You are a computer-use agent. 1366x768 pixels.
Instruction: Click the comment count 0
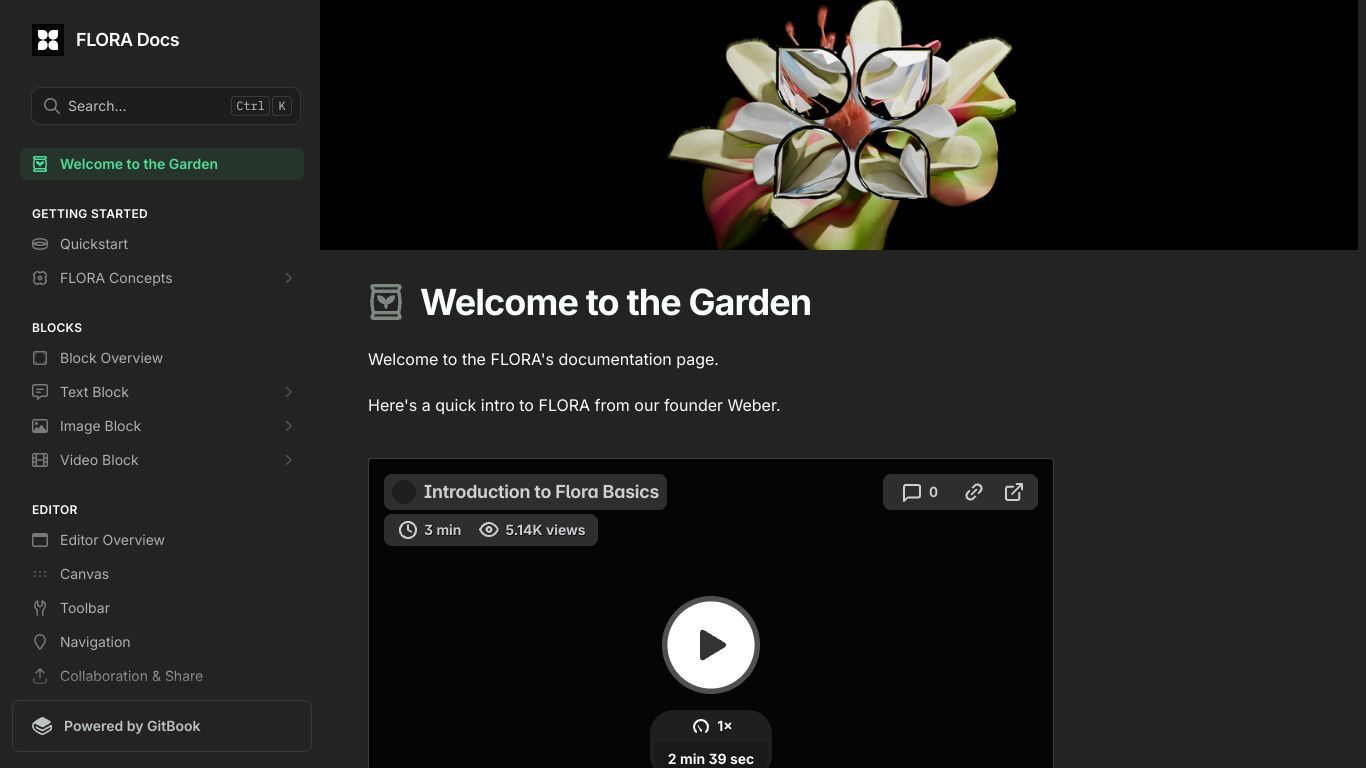click(x=933, y=492)
